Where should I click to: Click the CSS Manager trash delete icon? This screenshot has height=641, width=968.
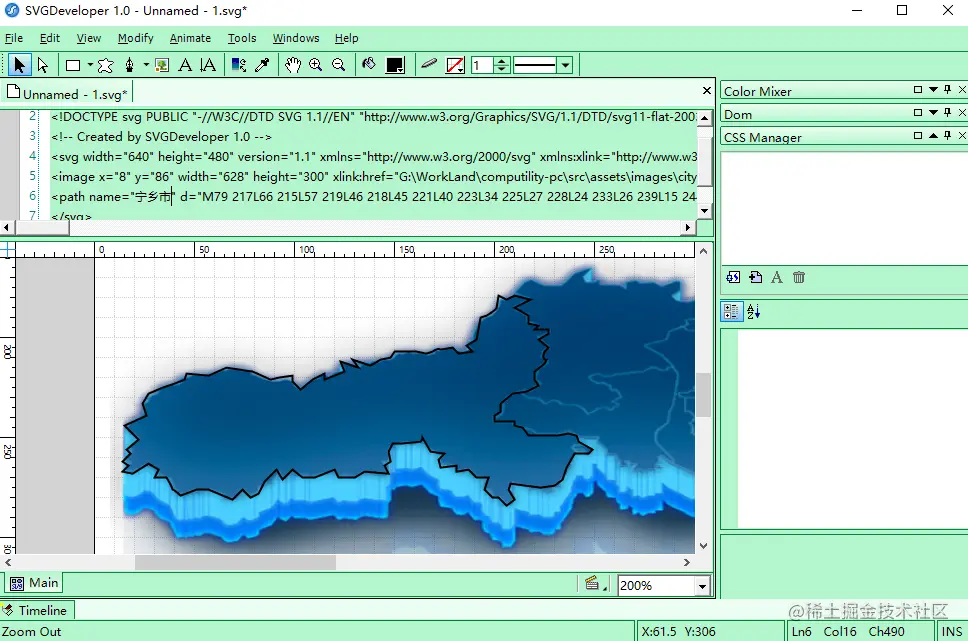click(x=799, y=277)
